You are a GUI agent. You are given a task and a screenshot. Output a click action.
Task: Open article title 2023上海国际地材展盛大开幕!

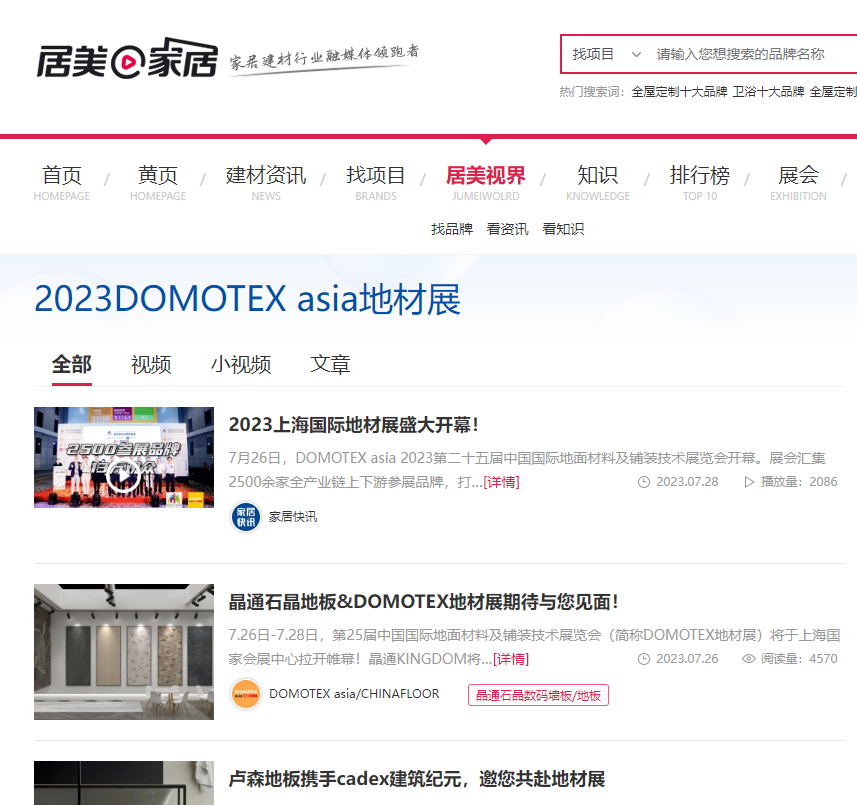pyautogui.click(x=354, y=425)
